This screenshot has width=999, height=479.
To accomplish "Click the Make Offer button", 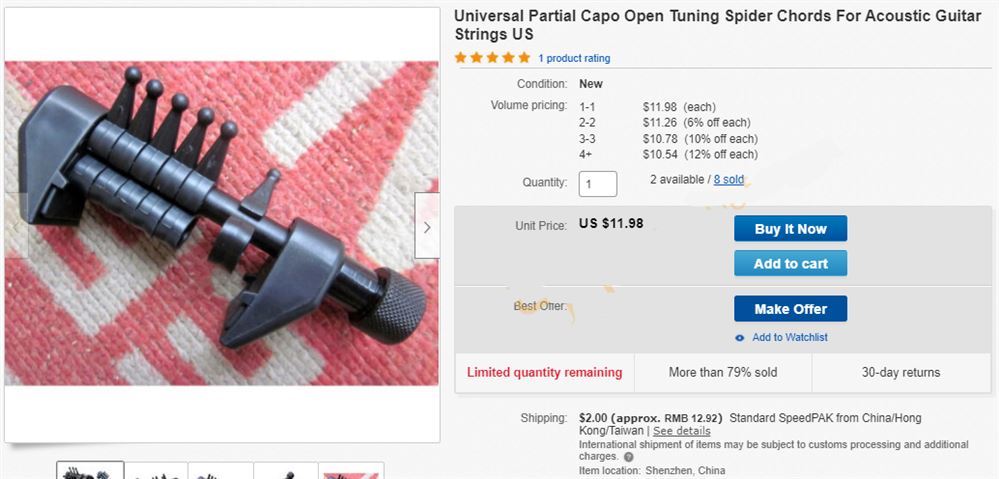I will [791, 309].
